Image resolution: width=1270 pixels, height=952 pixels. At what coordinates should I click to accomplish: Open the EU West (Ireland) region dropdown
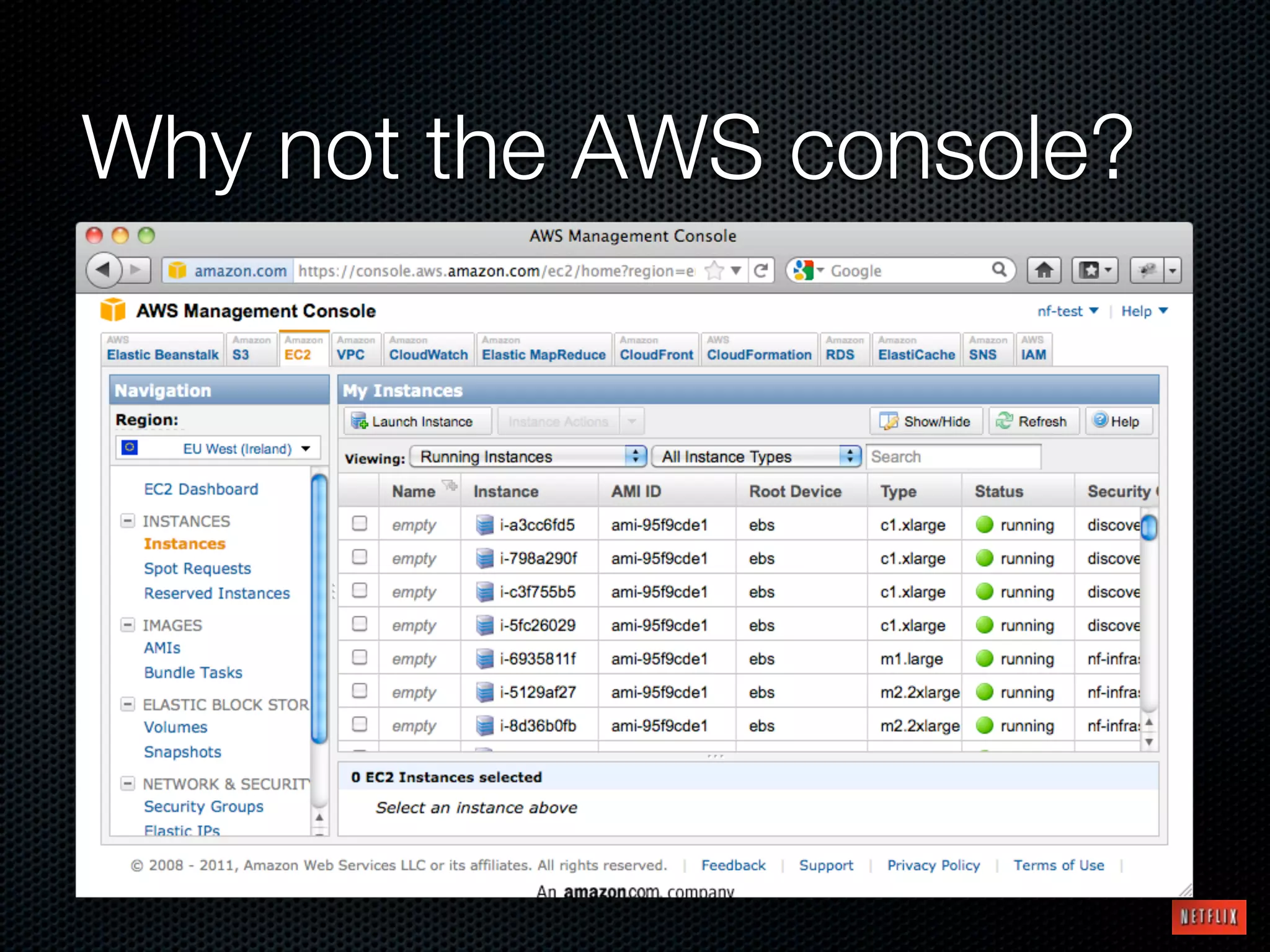218,448
